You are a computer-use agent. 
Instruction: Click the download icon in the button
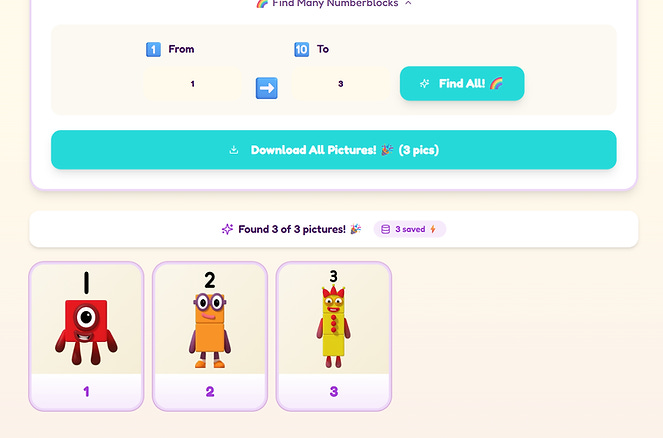(x=234, y=150)
